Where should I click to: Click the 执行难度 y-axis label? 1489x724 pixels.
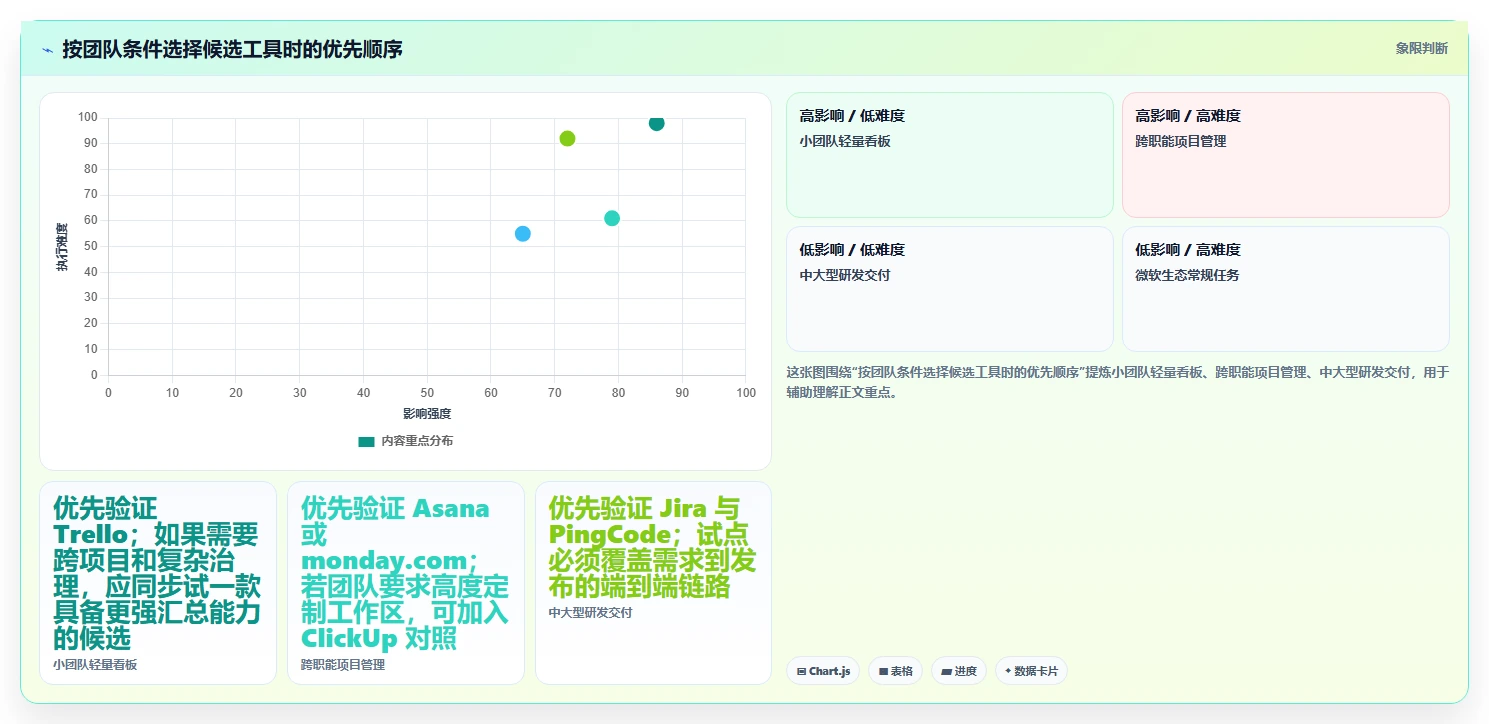coord(62,247)
